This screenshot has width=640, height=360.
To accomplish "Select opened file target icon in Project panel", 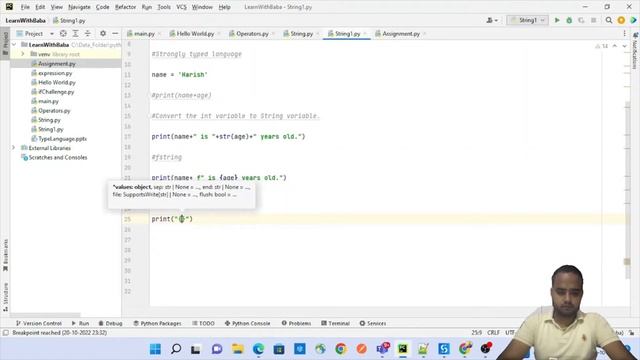I will (x=63, y=33).
